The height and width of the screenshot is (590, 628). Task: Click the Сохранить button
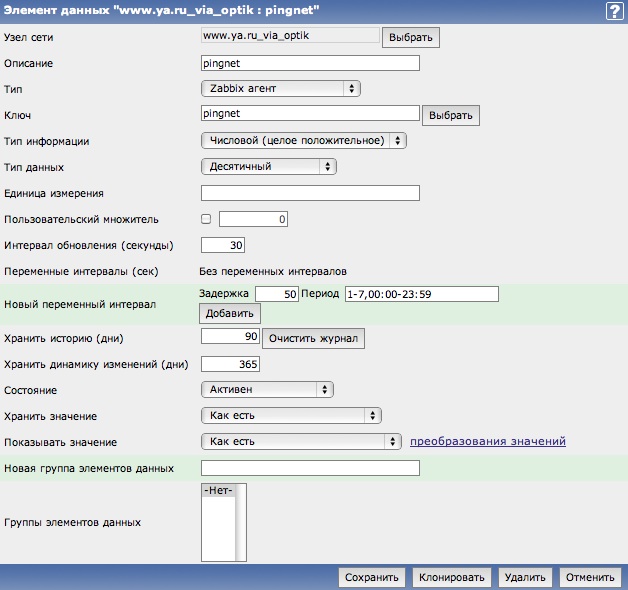click(372, 577)
